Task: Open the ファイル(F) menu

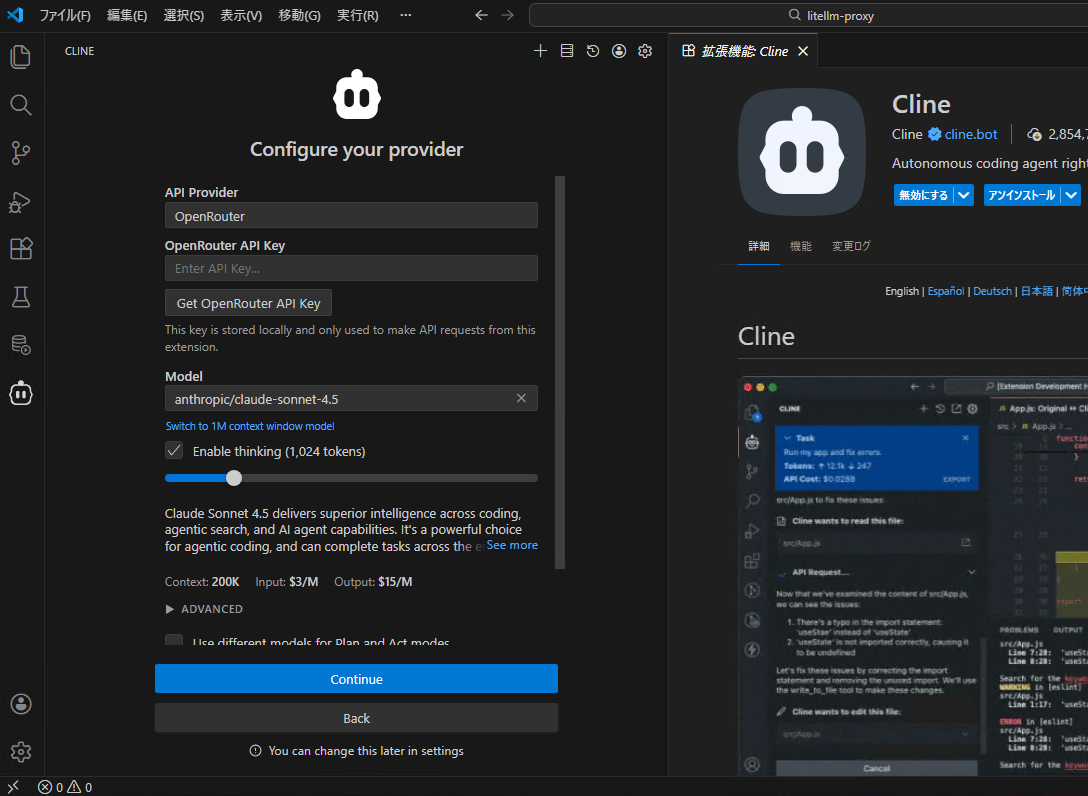Action: [x=65, y=15]
